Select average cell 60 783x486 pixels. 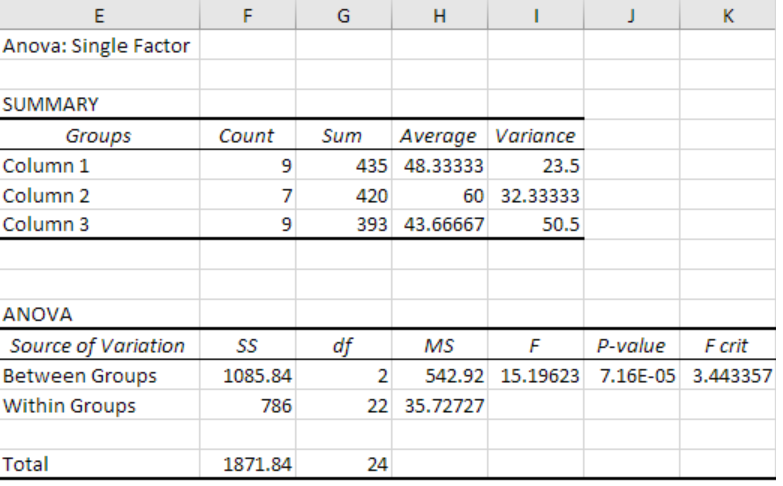[x=440, y=195]
